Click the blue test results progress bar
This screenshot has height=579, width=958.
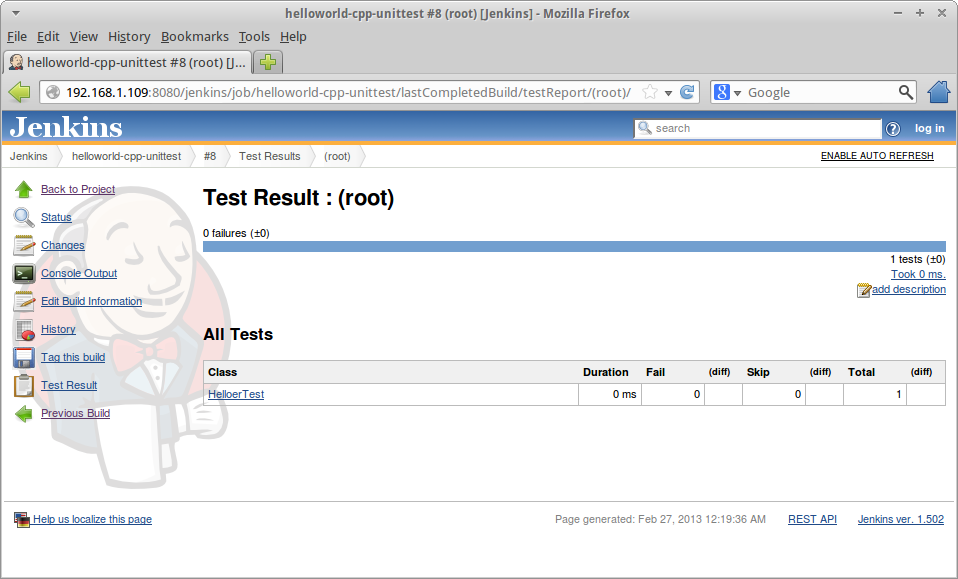(x=574, y=247)
